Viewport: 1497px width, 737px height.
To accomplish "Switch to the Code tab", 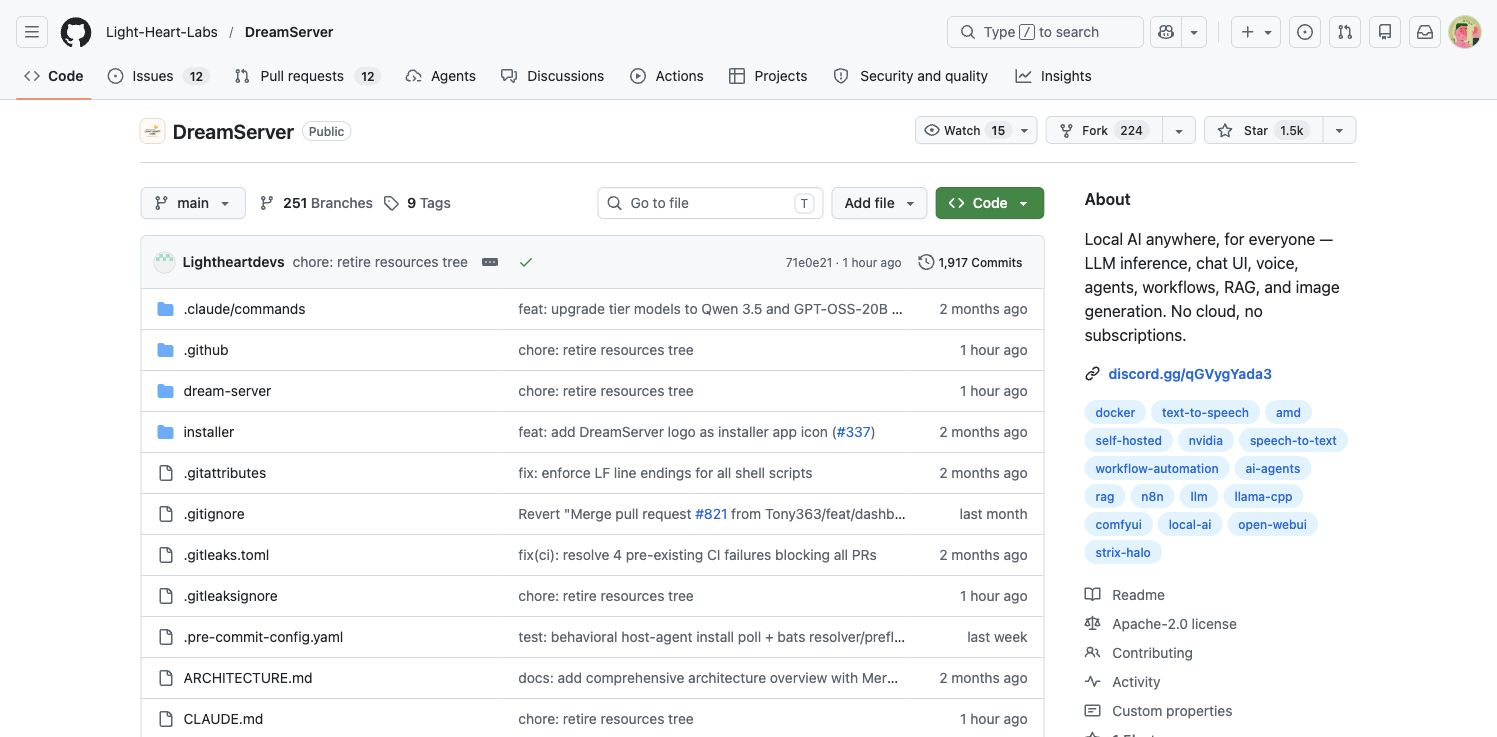I will 54,76.
